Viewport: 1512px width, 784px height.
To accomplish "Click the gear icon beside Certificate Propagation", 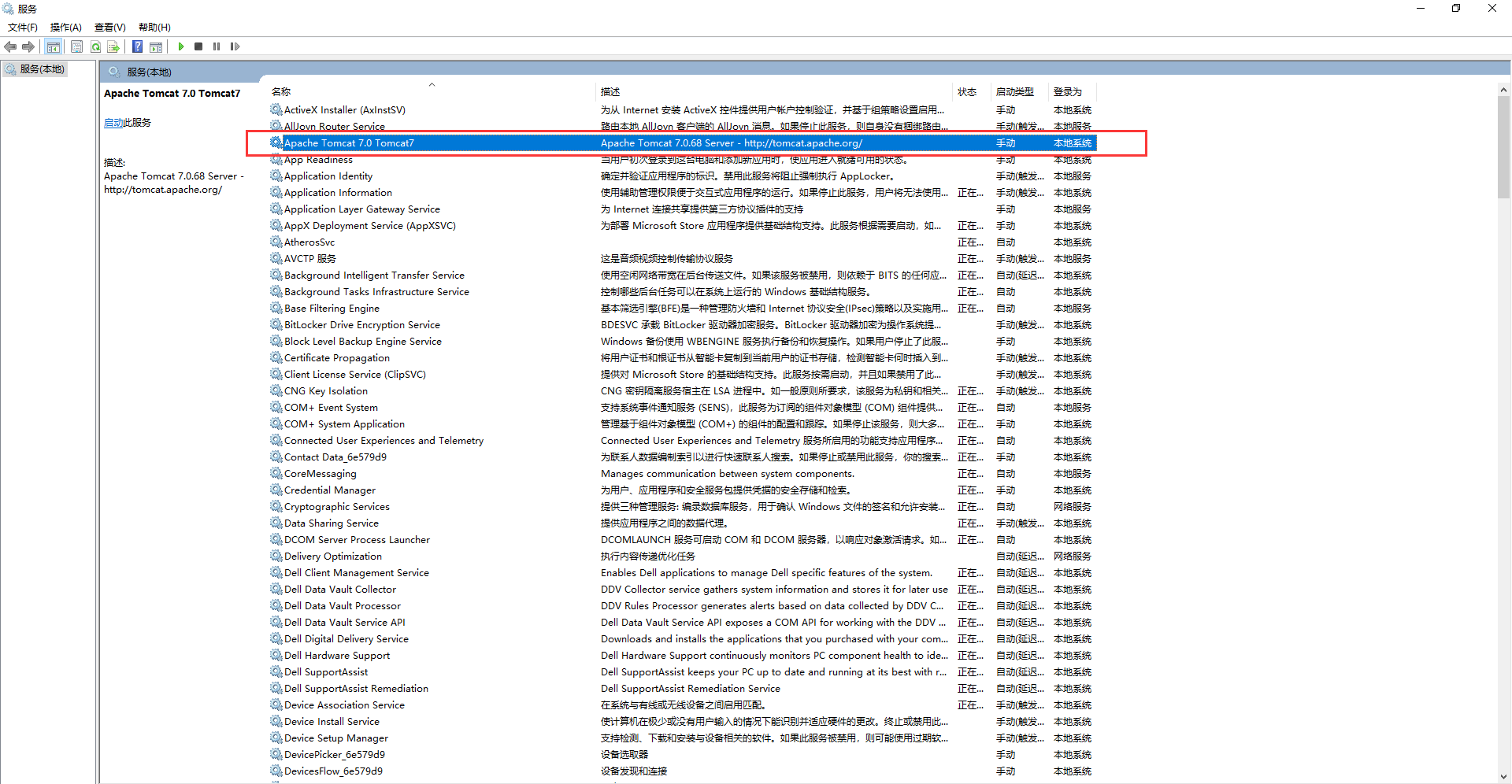I will click(x=276, y=357).
